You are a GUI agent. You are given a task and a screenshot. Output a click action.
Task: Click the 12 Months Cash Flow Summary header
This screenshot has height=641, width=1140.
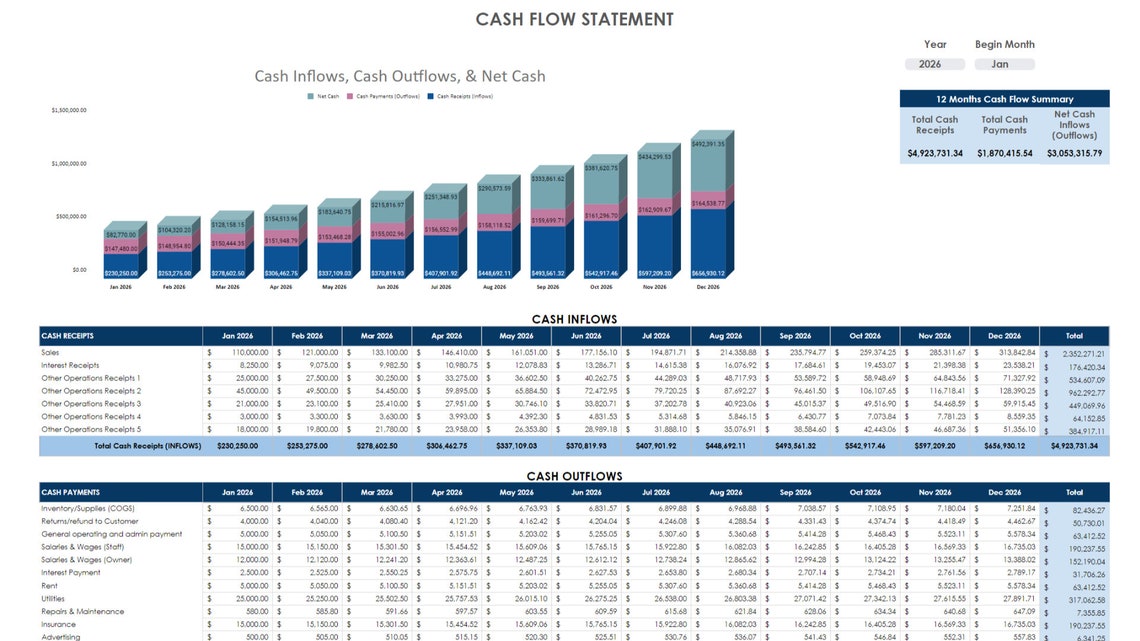click(1006, 98)
